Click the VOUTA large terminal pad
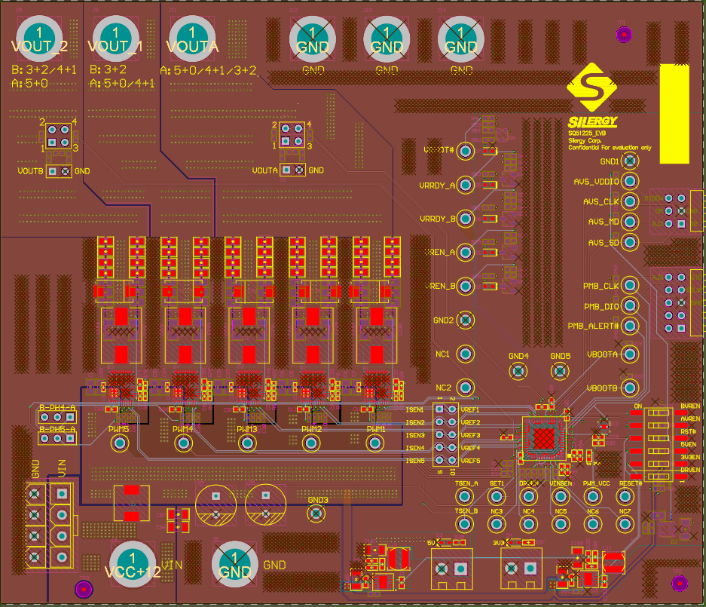 click(x=194, y=39)
